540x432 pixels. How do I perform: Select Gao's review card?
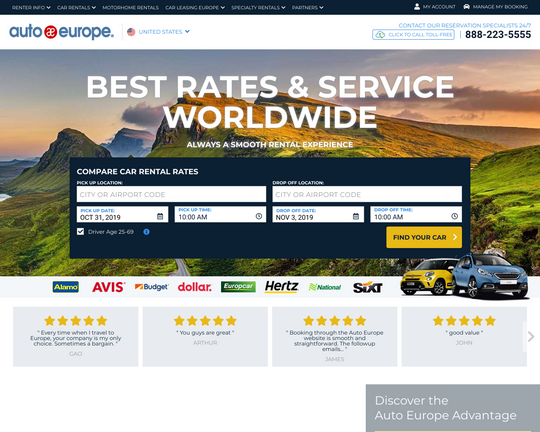click(76, 337)
